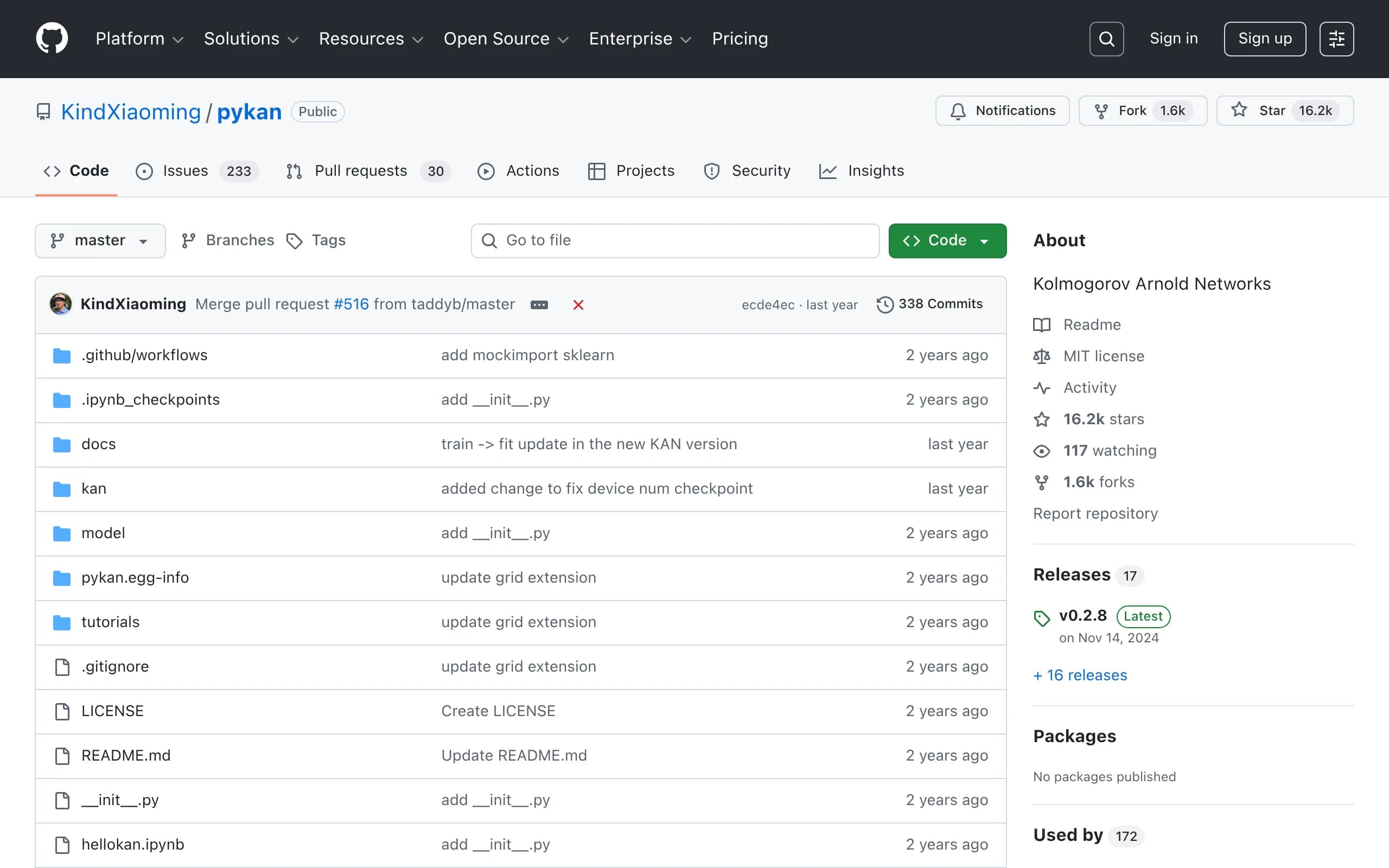Click the v0.2.8 release tag icon

click(x=1042, y=618)
